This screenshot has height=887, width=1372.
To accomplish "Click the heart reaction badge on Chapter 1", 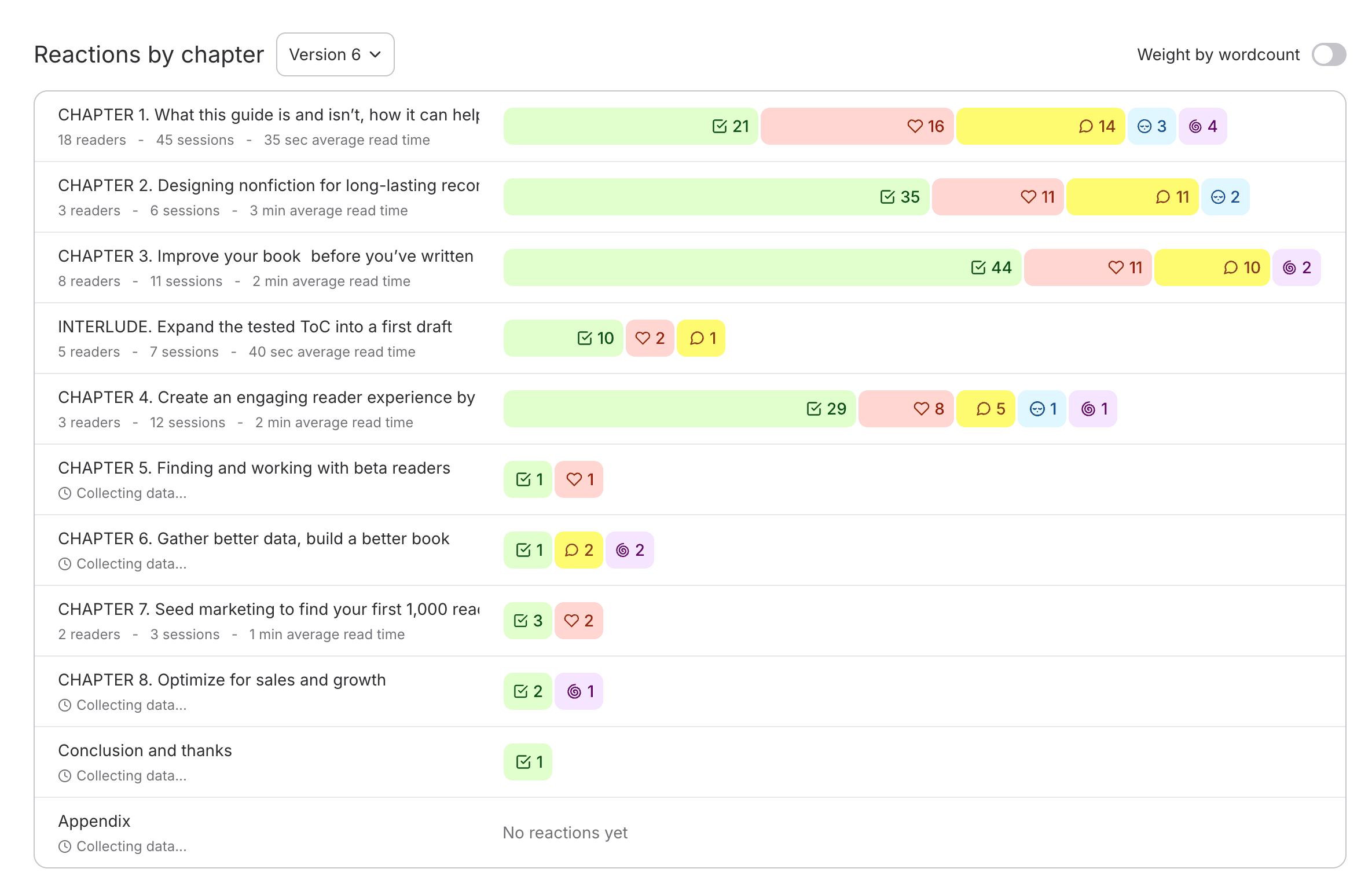I will point(857,126).
